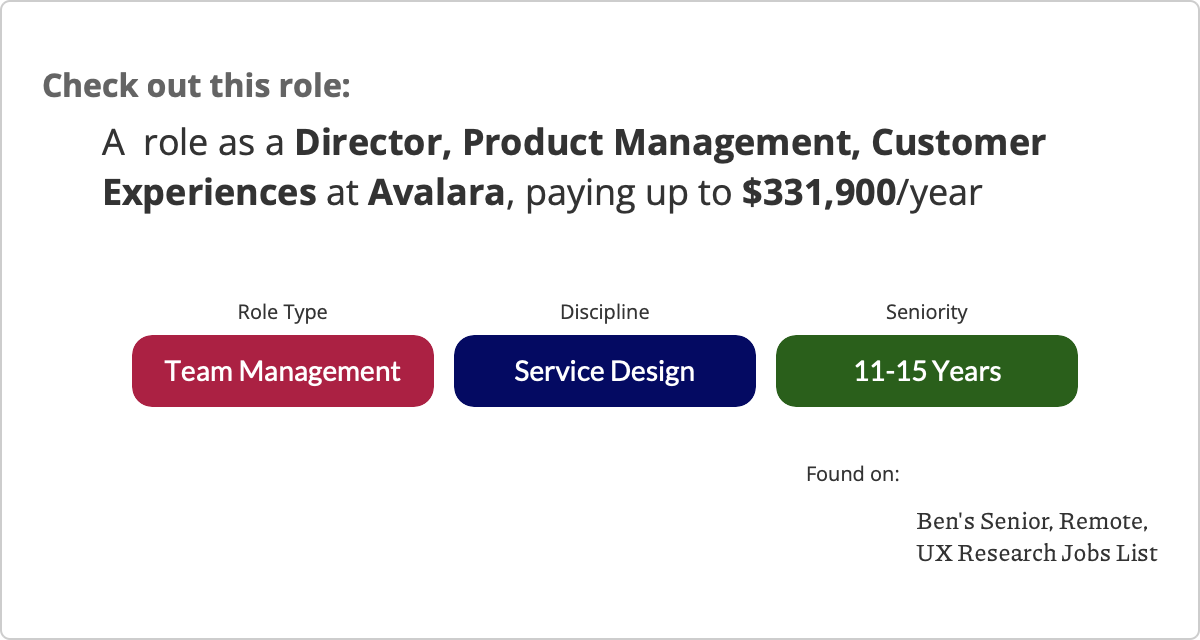Click the "UX Research Jobs List" text

1036,552
